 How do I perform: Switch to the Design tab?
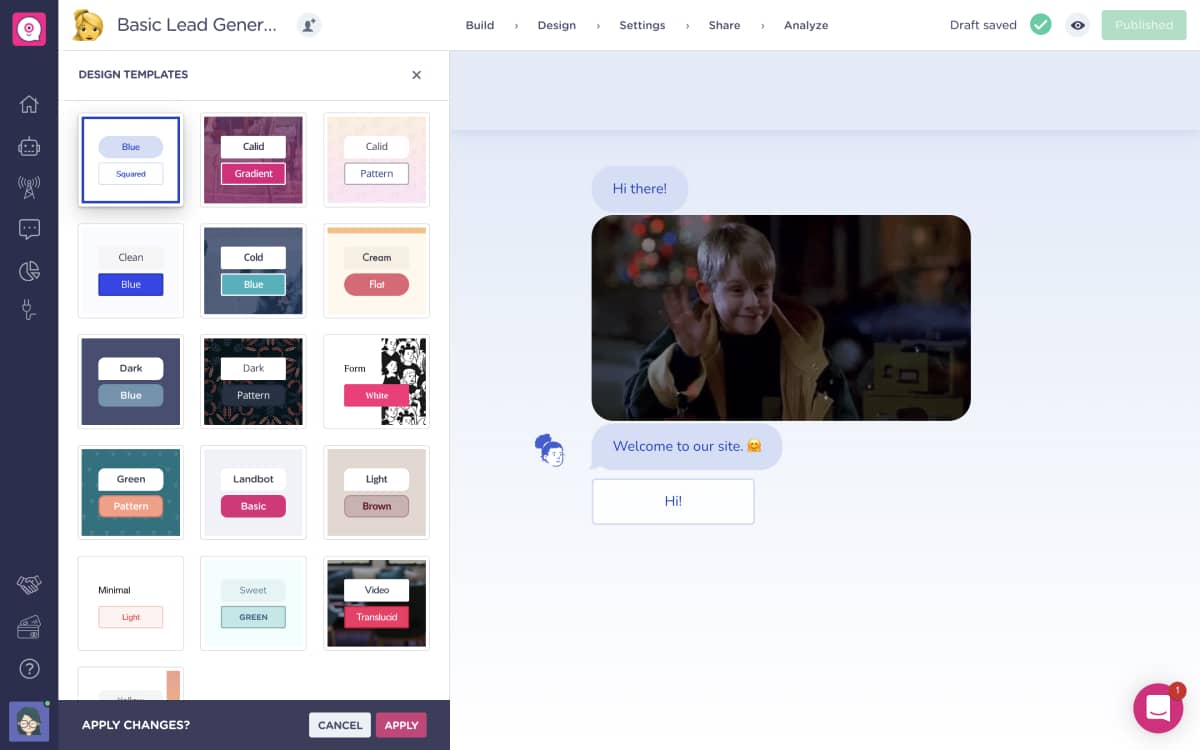click(x=556, y=25)
